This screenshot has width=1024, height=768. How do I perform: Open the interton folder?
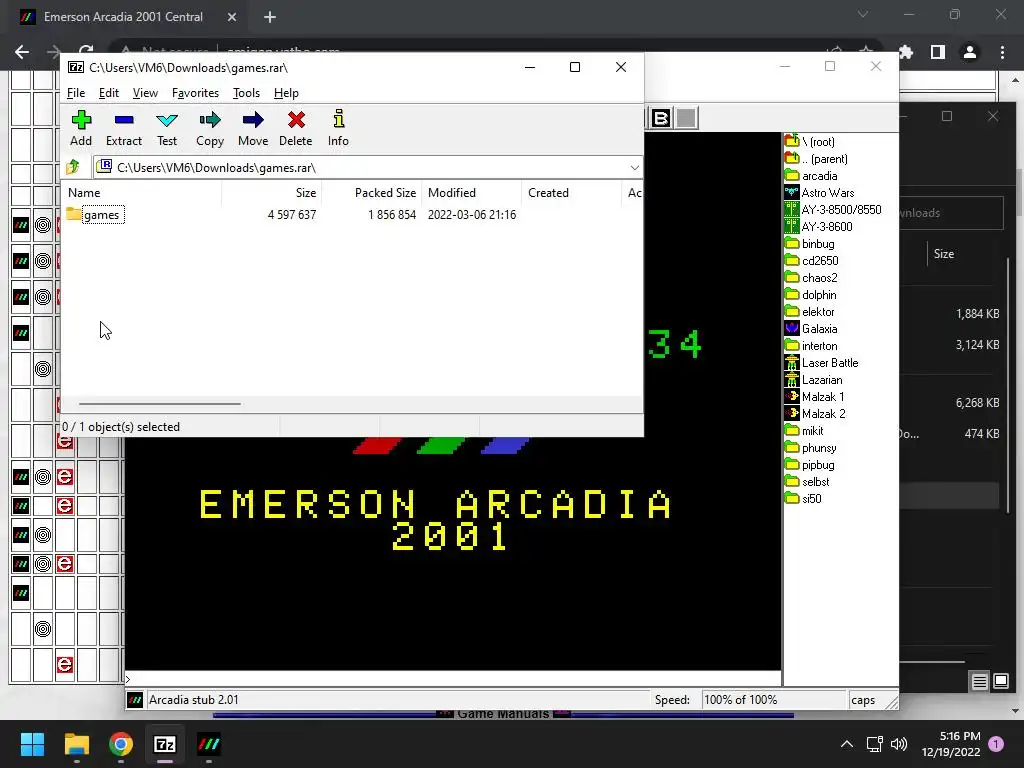tap(811, 345)
